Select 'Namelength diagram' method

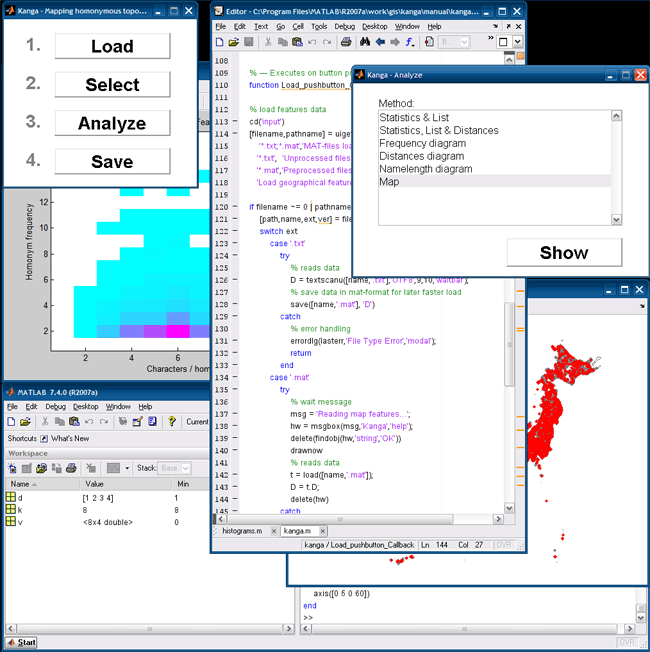coord(495,169)
